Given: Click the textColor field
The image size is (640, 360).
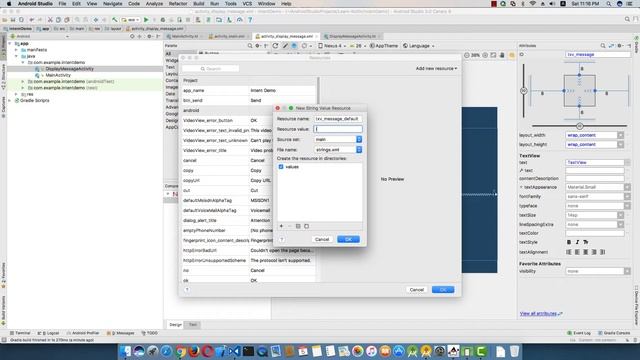Looking at the screenshot, I should pos(595,233).
